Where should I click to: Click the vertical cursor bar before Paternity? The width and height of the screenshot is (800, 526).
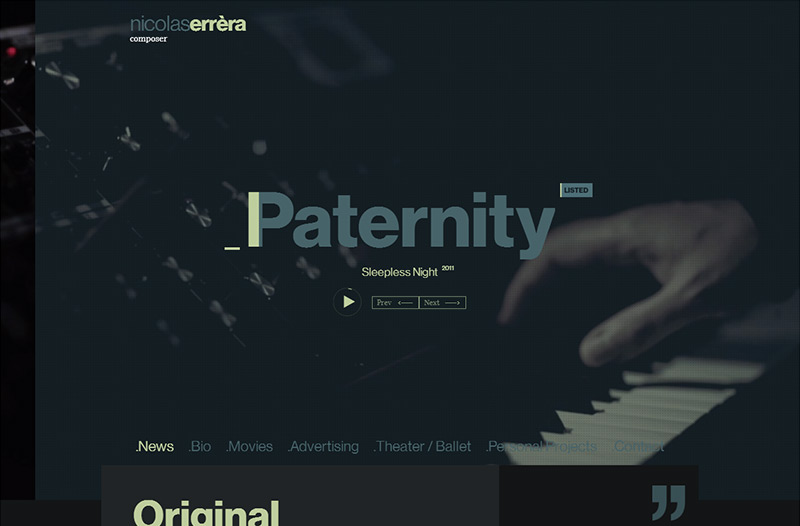pos(253,219)
